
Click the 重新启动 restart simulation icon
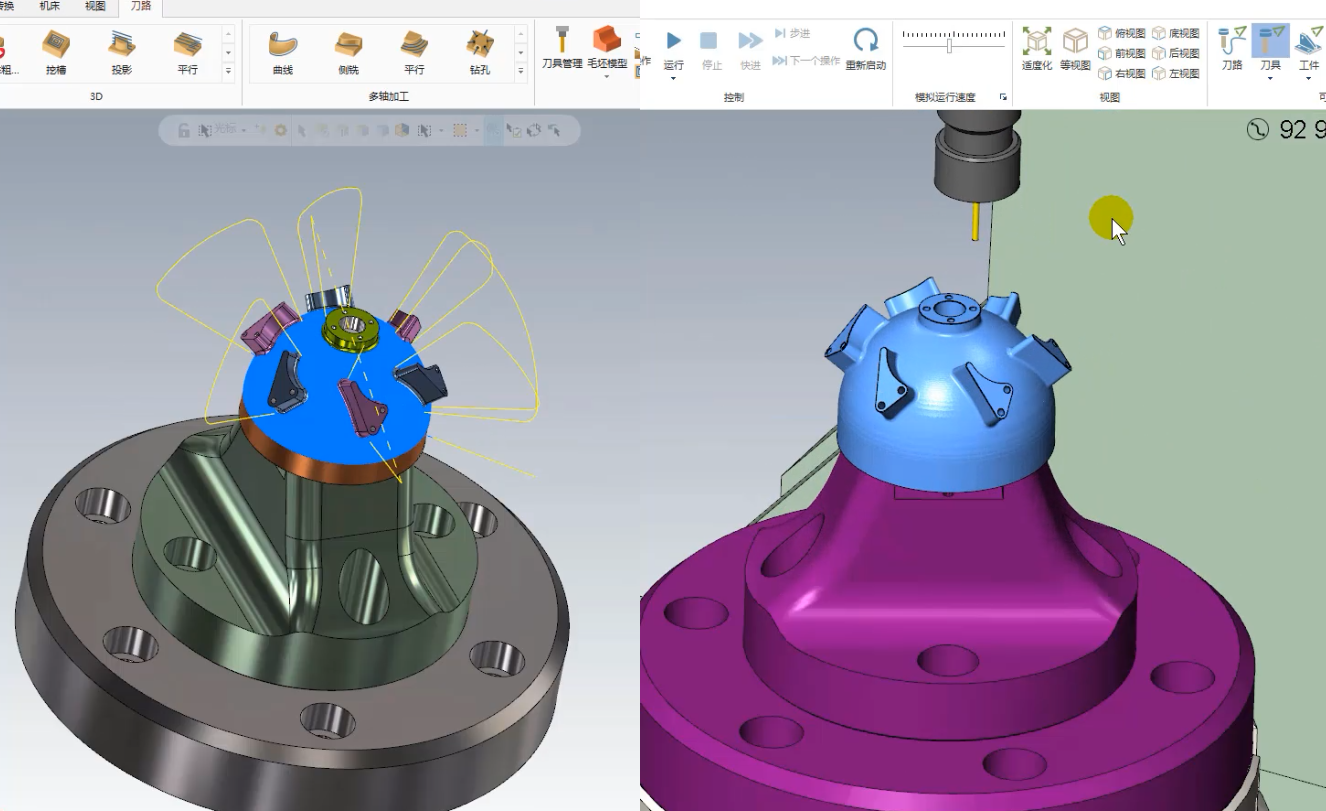coord(865,48)
